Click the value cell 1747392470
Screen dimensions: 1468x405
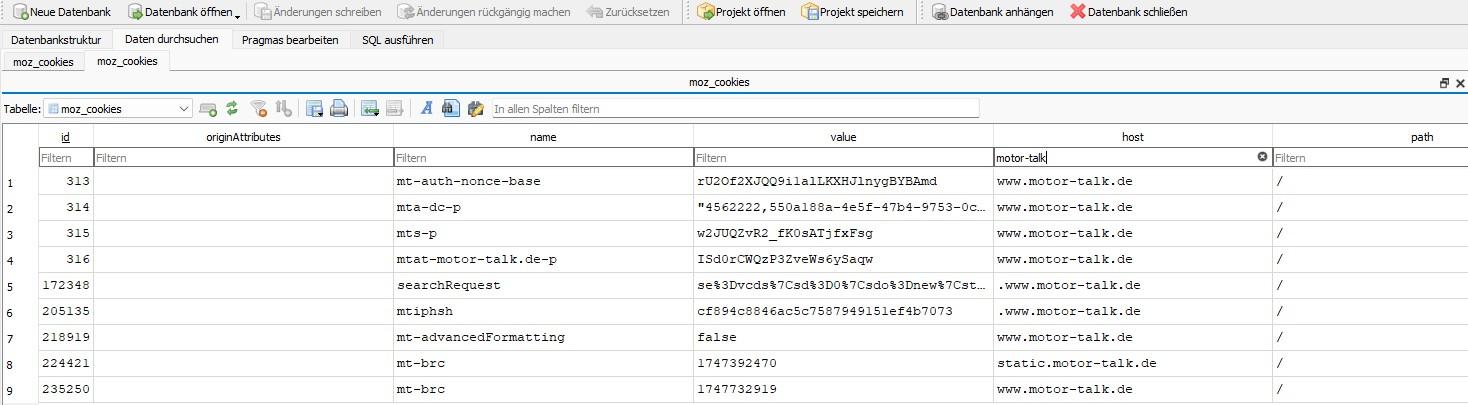pyautogui.click(x=843, y=364)
